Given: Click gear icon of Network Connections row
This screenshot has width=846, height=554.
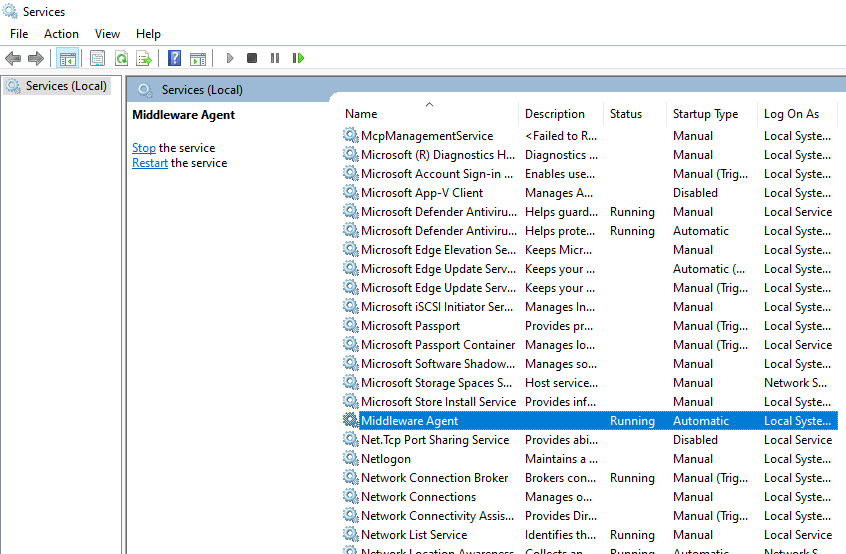Looking at the screenshot, I should 351,496.
